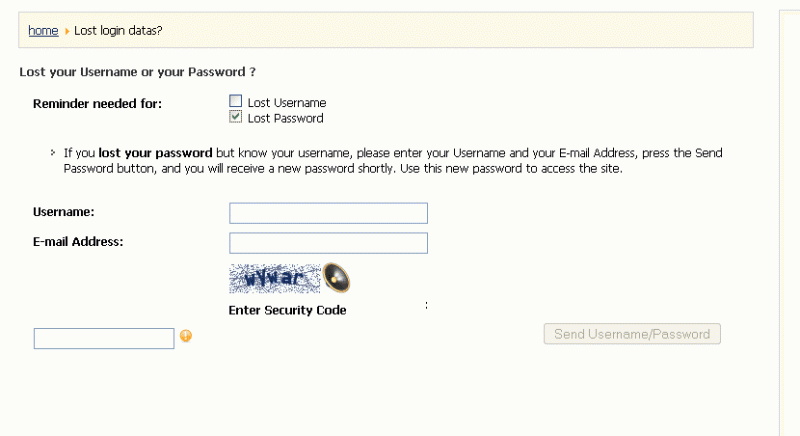Image resolution: width=800 pixels, height=436 pixels.
Task: Focus the security code input field
Action: (104, 339)
